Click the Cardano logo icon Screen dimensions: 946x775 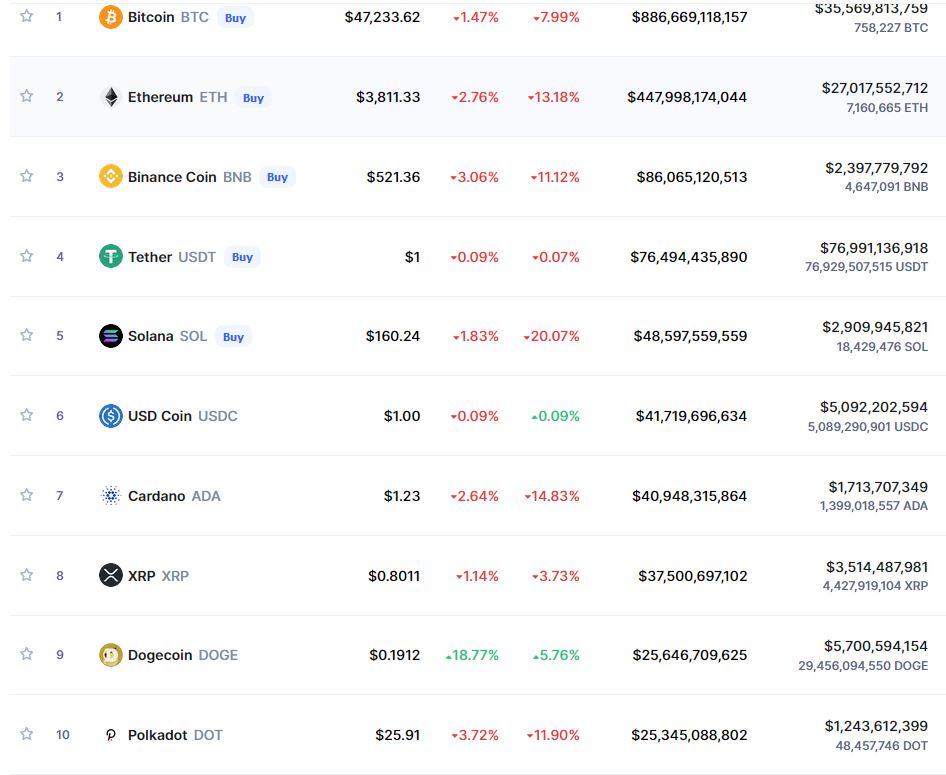111,495
